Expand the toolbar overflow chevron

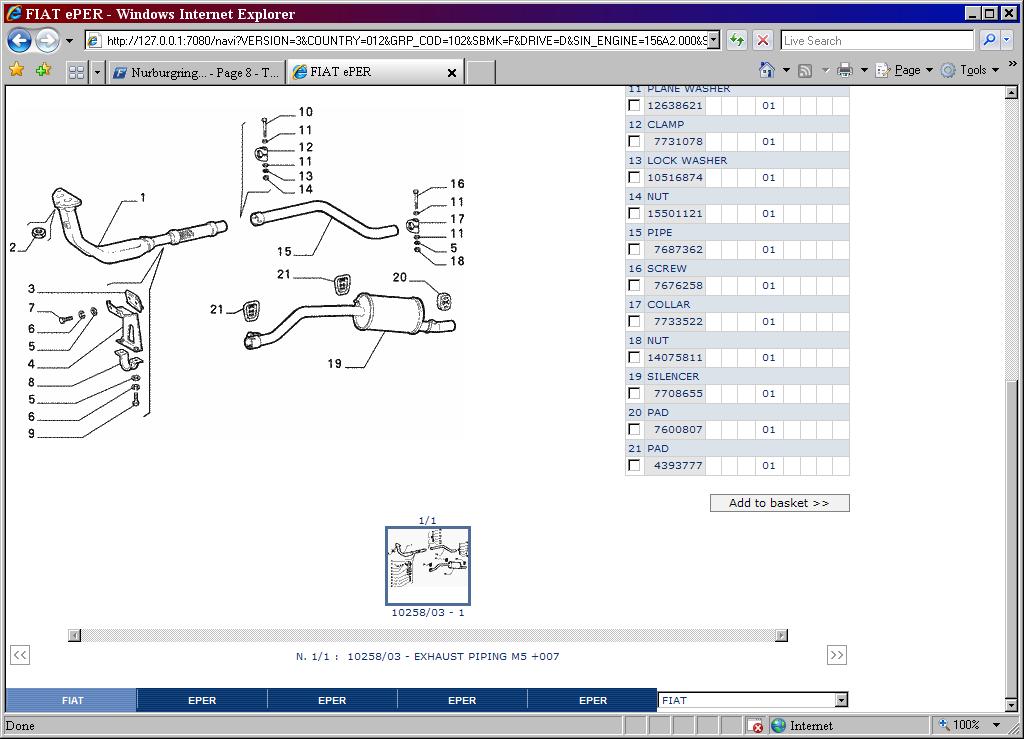(1012, 64)
